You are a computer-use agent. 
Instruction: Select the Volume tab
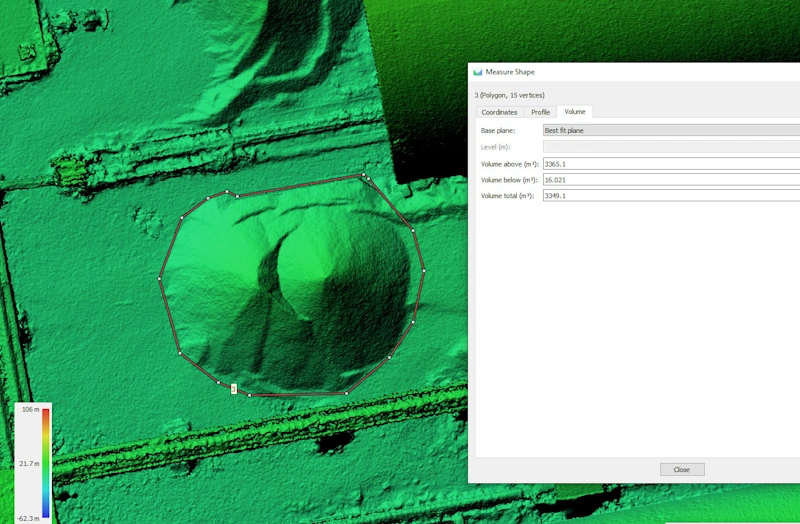click(x=574, y=112)
